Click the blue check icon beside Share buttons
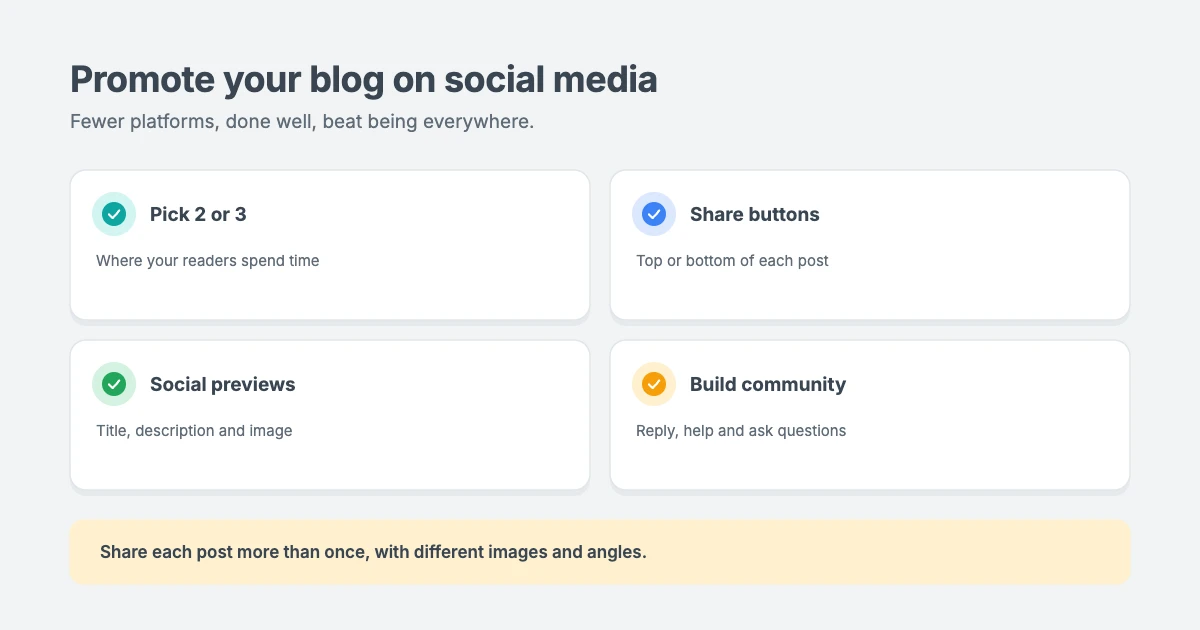The height and width of the screenshot is (630, 1200). [654, 214]
